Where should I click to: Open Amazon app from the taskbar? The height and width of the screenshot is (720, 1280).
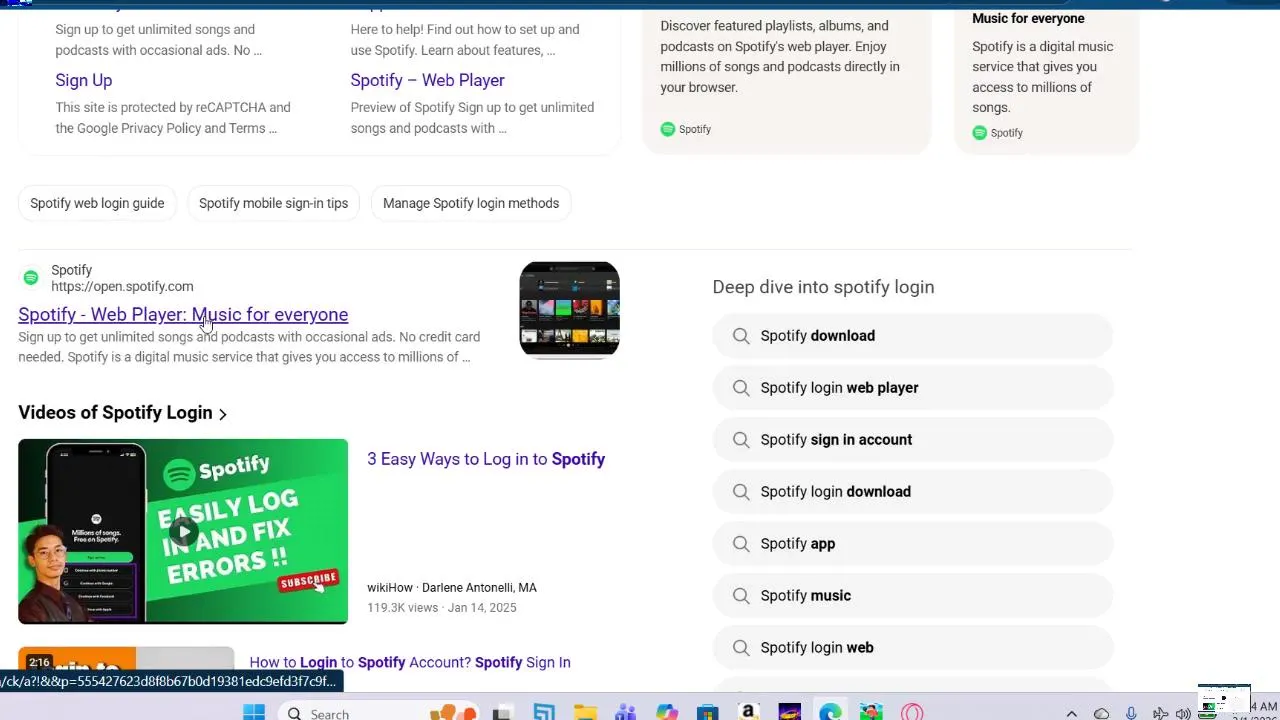pos(748,712)
